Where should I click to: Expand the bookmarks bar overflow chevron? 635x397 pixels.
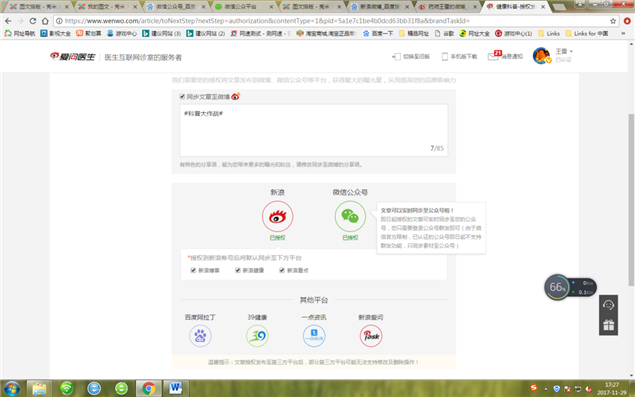pyautogui.click(x=623, y=34)
